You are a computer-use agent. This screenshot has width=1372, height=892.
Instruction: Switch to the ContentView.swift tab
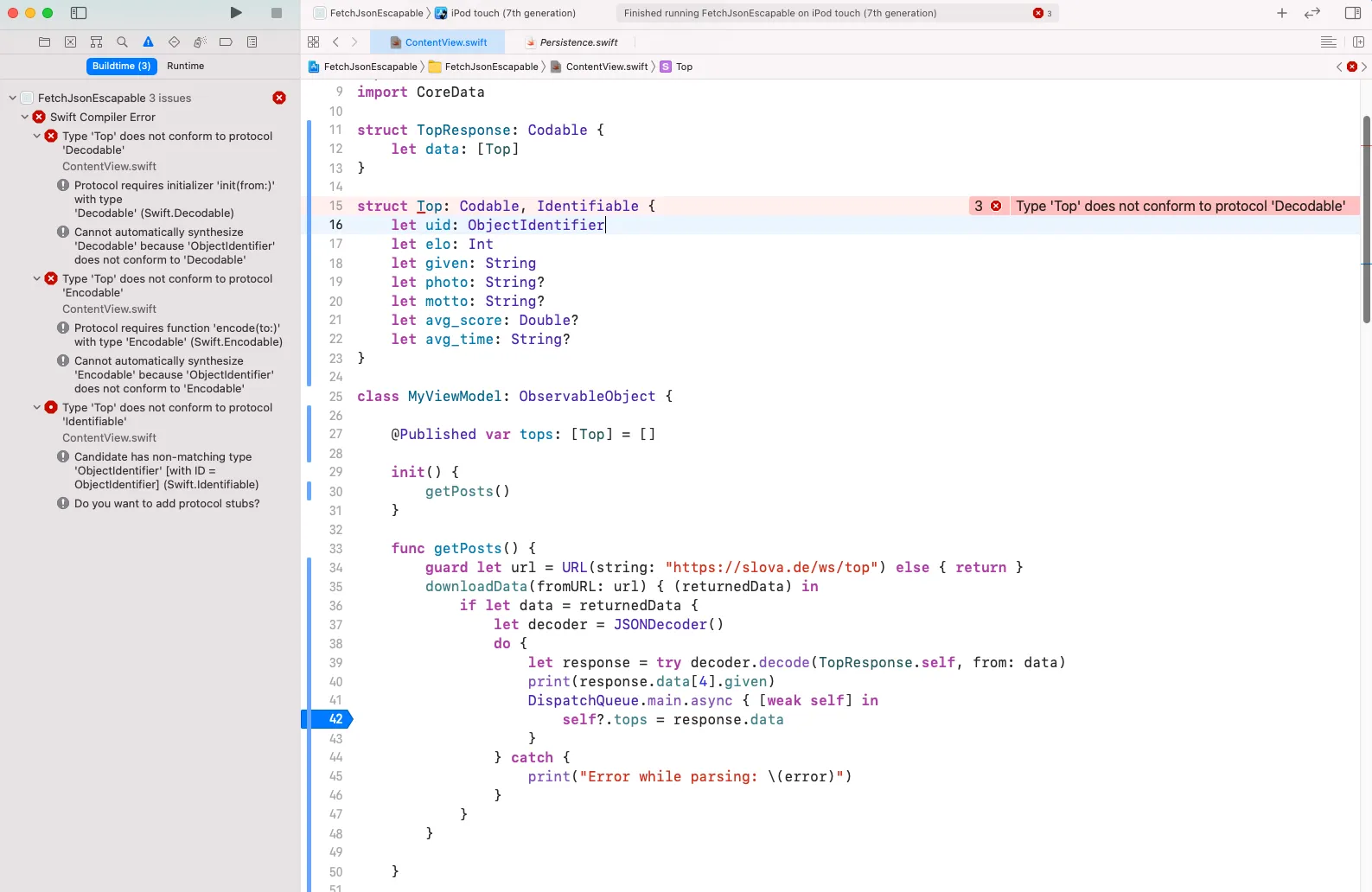(437, 42)
